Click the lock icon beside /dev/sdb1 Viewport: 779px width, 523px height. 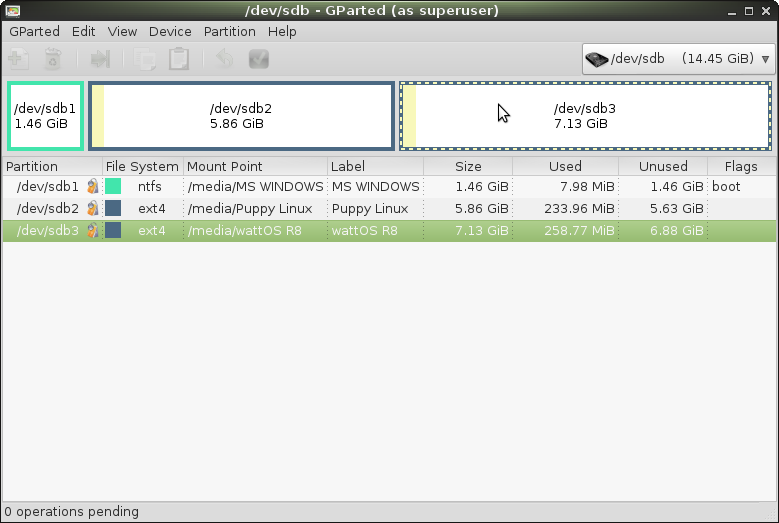92,187
